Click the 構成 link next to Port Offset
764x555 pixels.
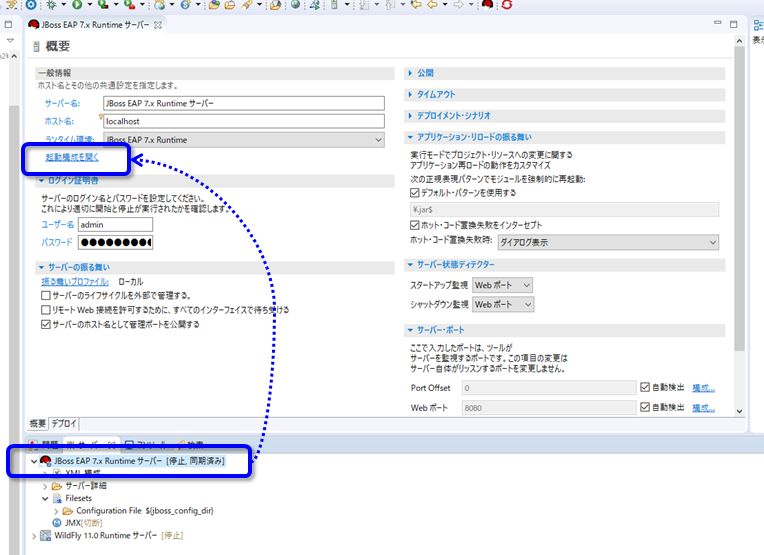704,388
